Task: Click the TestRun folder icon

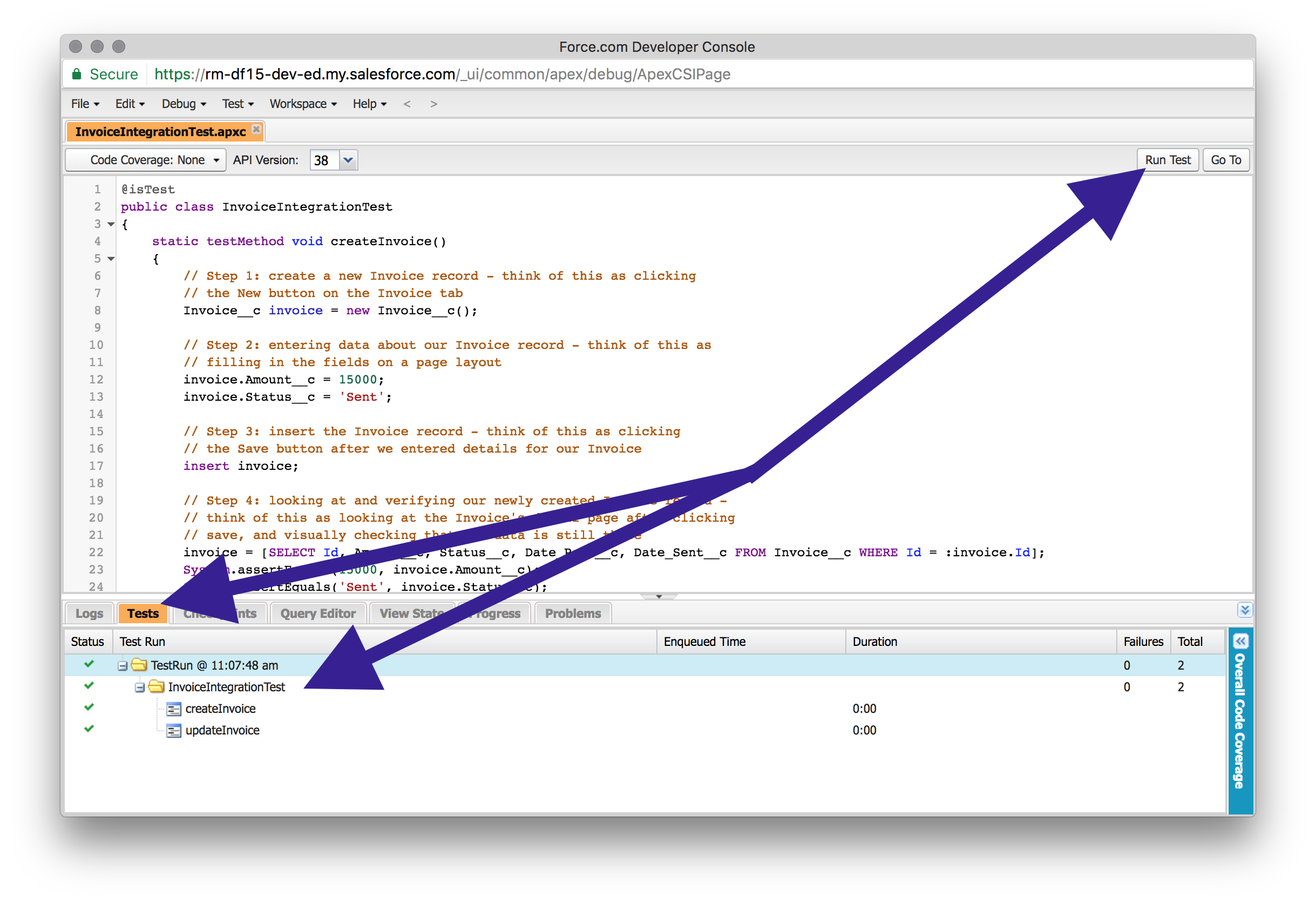Action: click(139, 665)
